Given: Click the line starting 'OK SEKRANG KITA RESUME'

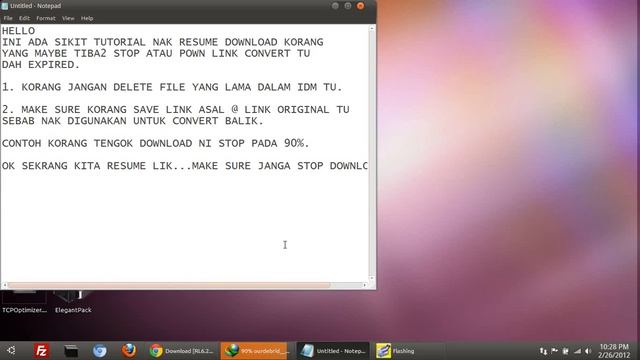Looking at the screenshot, I should (x=184, y=166).
